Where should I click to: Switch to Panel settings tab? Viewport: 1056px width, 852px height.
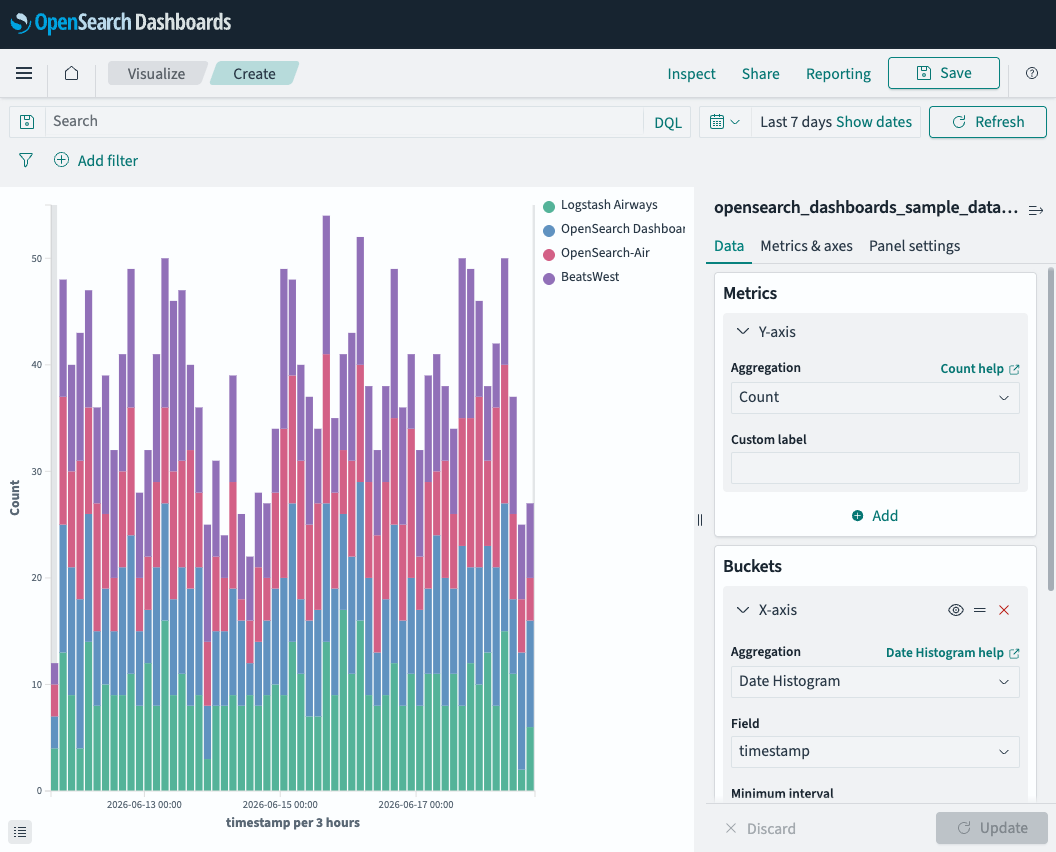[x=914, y=246]
